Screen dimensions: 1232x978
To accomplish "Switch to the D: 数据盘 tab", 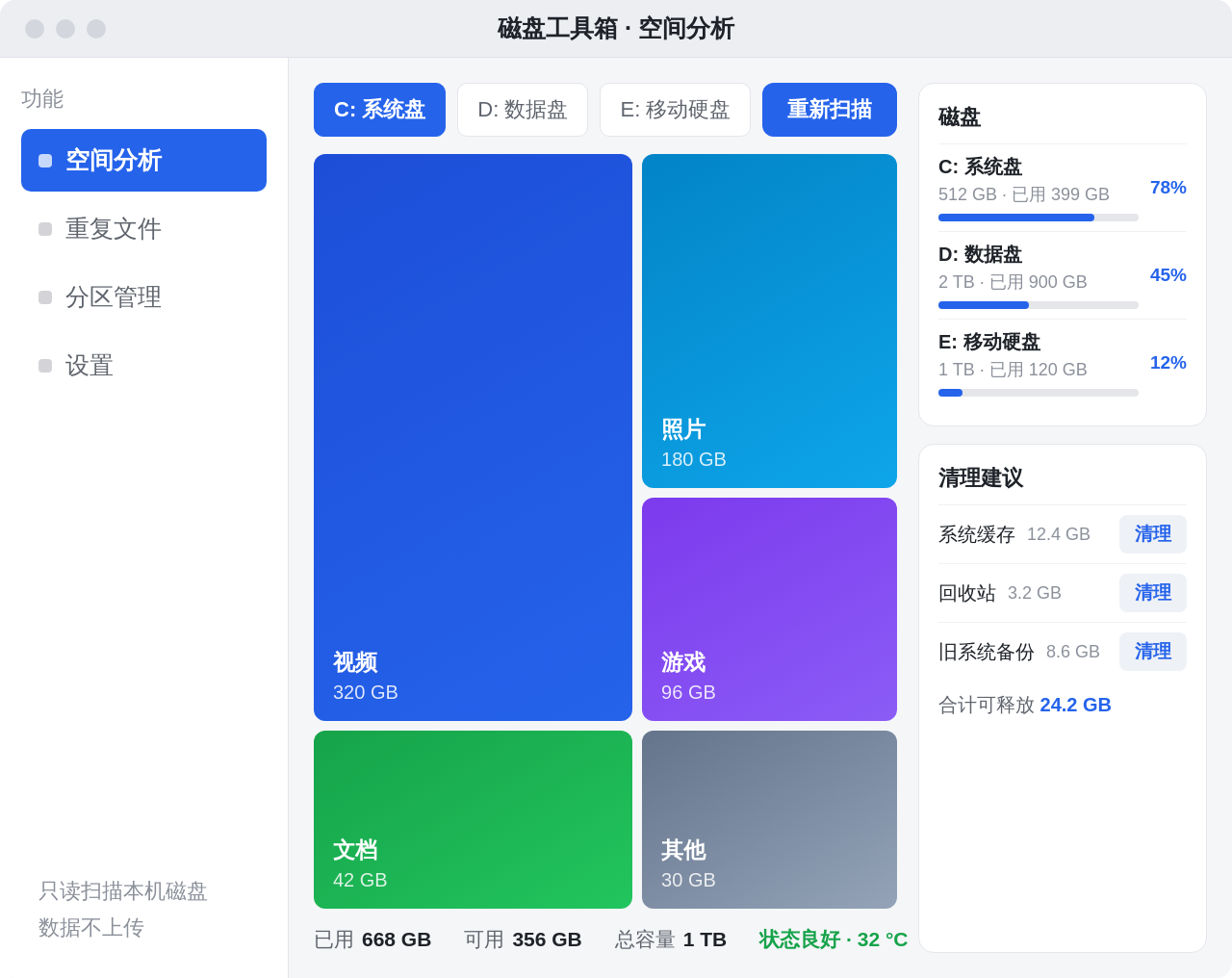I will click(x=523, y=110).
